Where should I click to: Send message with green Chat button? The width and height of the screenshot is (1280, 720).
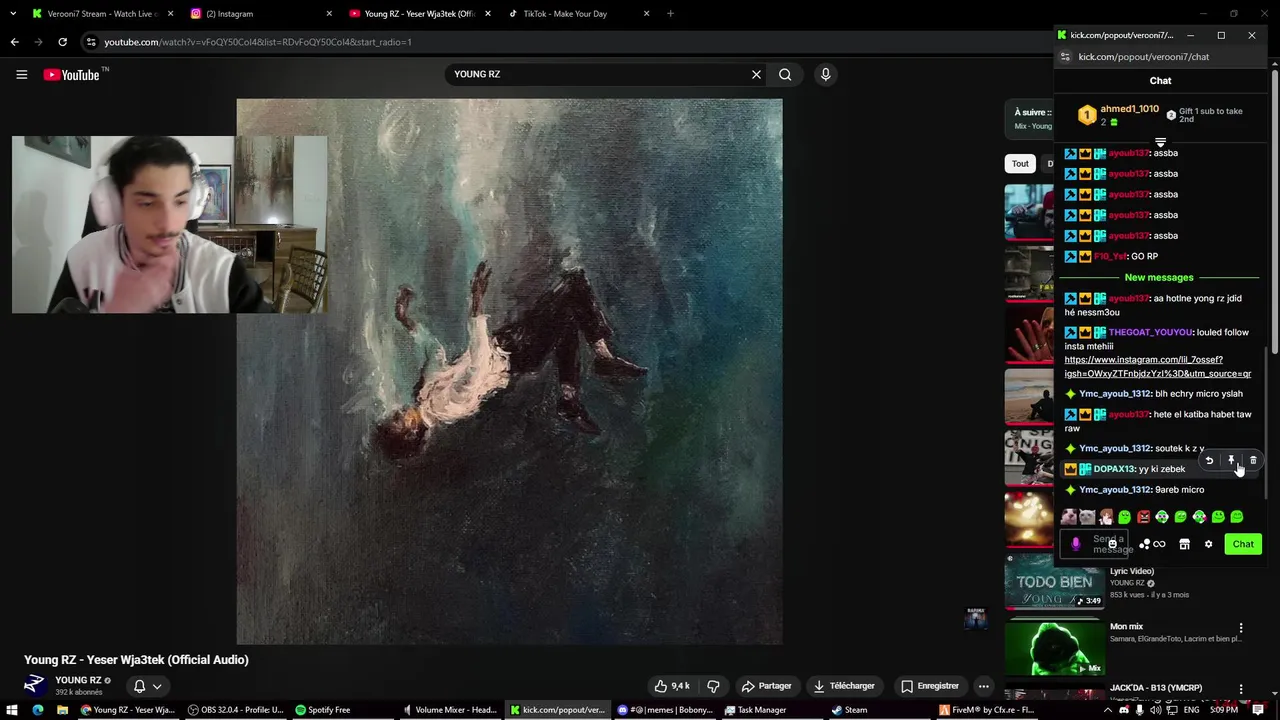[1243, 544]
